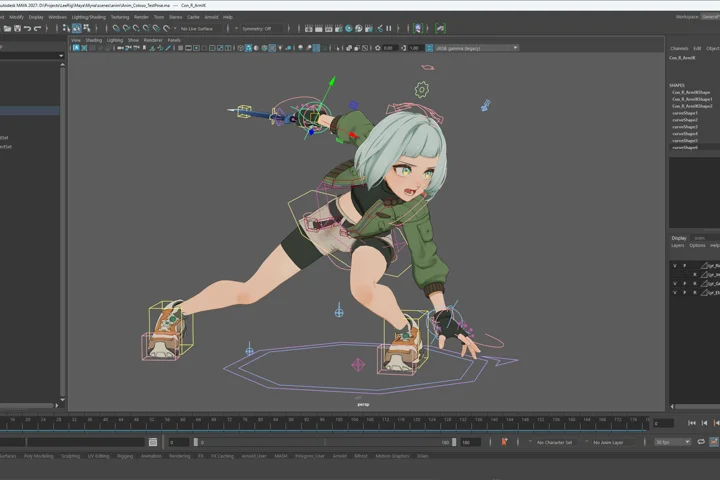Select Con_R_ArmIKShape1 in SHAPES list
The width and height of the screenshot is (720, 480).
click(x=692, y=99)
